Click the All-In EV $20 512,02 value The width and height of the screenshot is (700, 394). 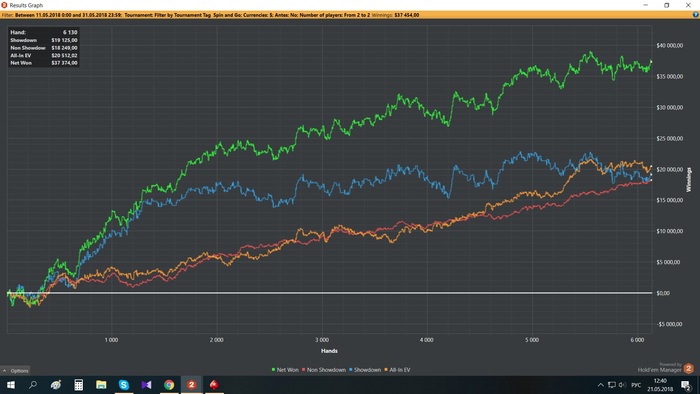pyautogui.click(x=64, y=55)
